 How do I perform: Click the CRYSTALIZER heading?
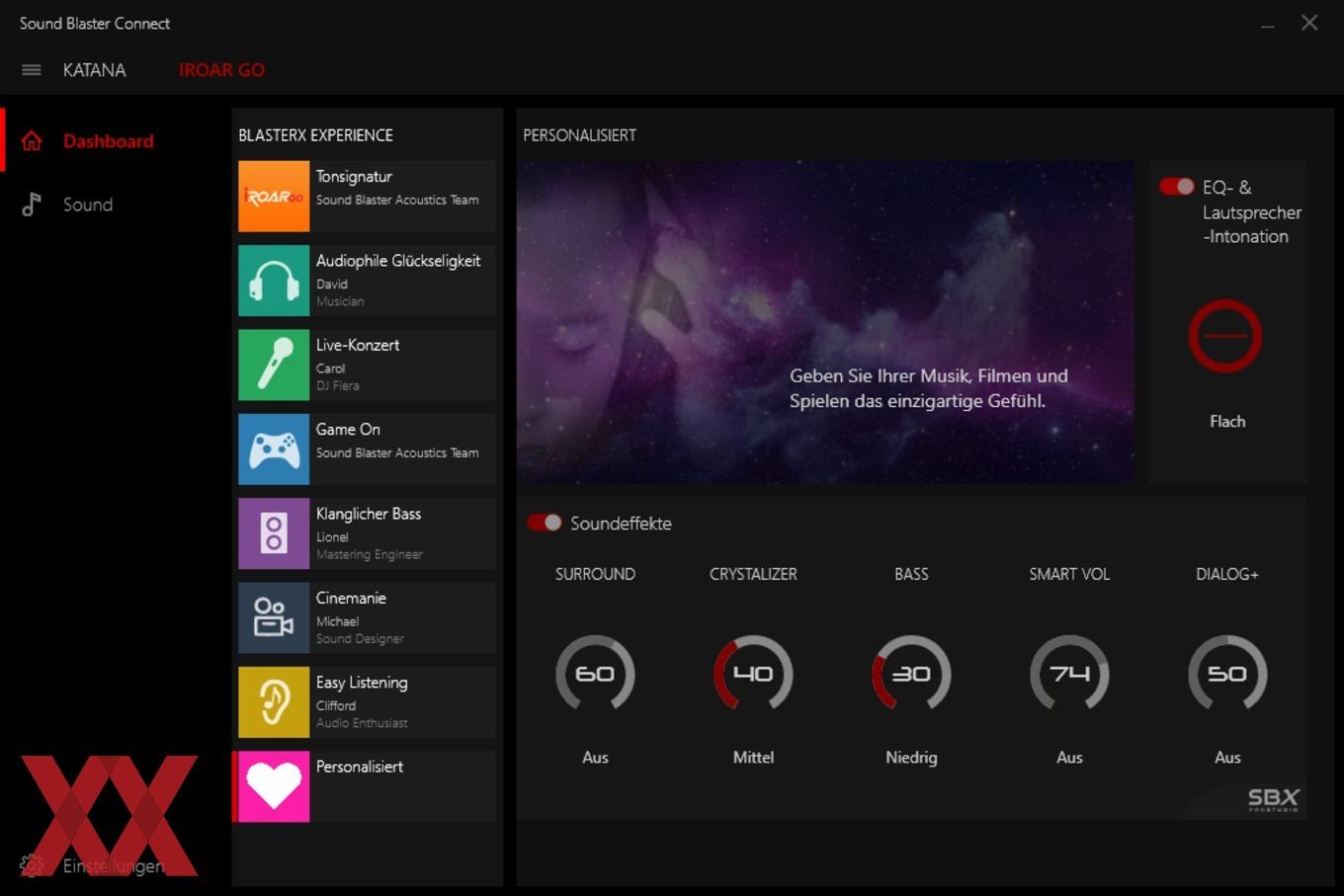753,574
